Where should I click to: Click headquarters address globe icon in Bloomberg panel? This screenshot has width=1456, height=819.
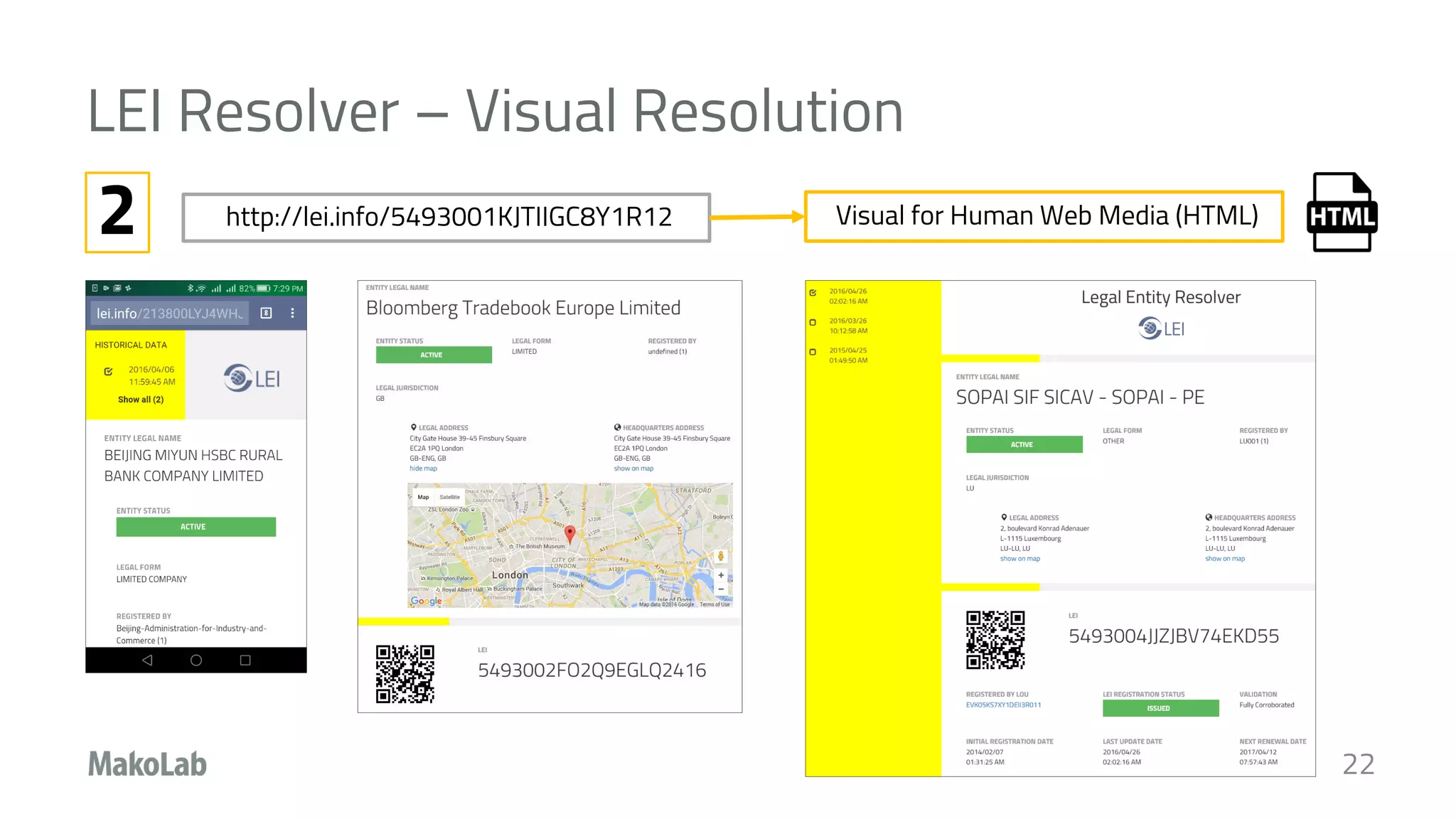tap(617, 427)
